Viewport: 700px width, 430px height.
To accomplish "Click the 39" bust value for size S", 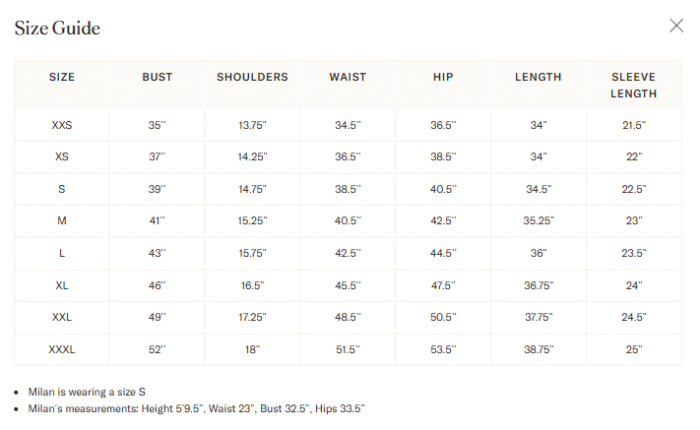I will (157, 189).
